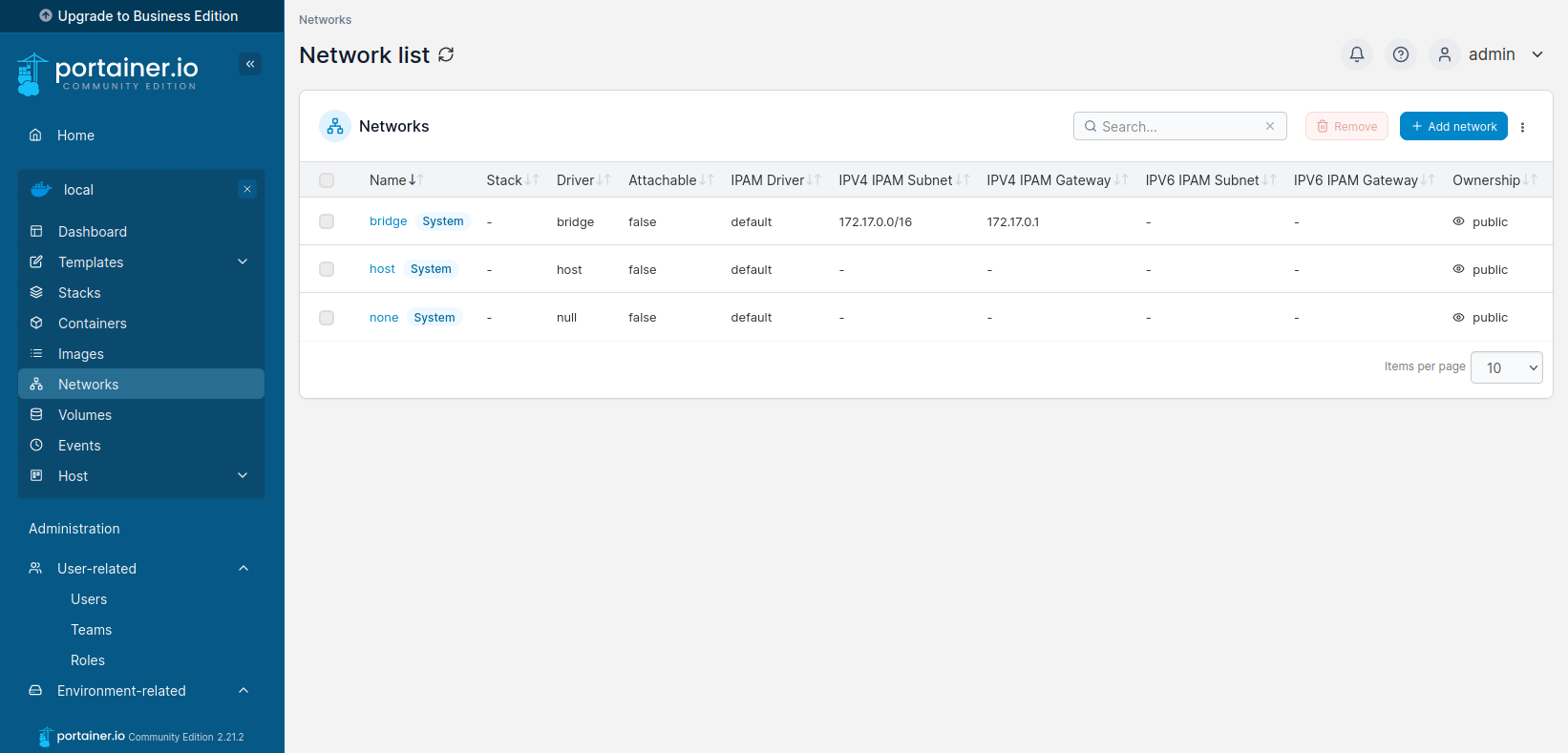The image size is (1568, 753).
Task: Click the Events clock icon
Action: 36,445
